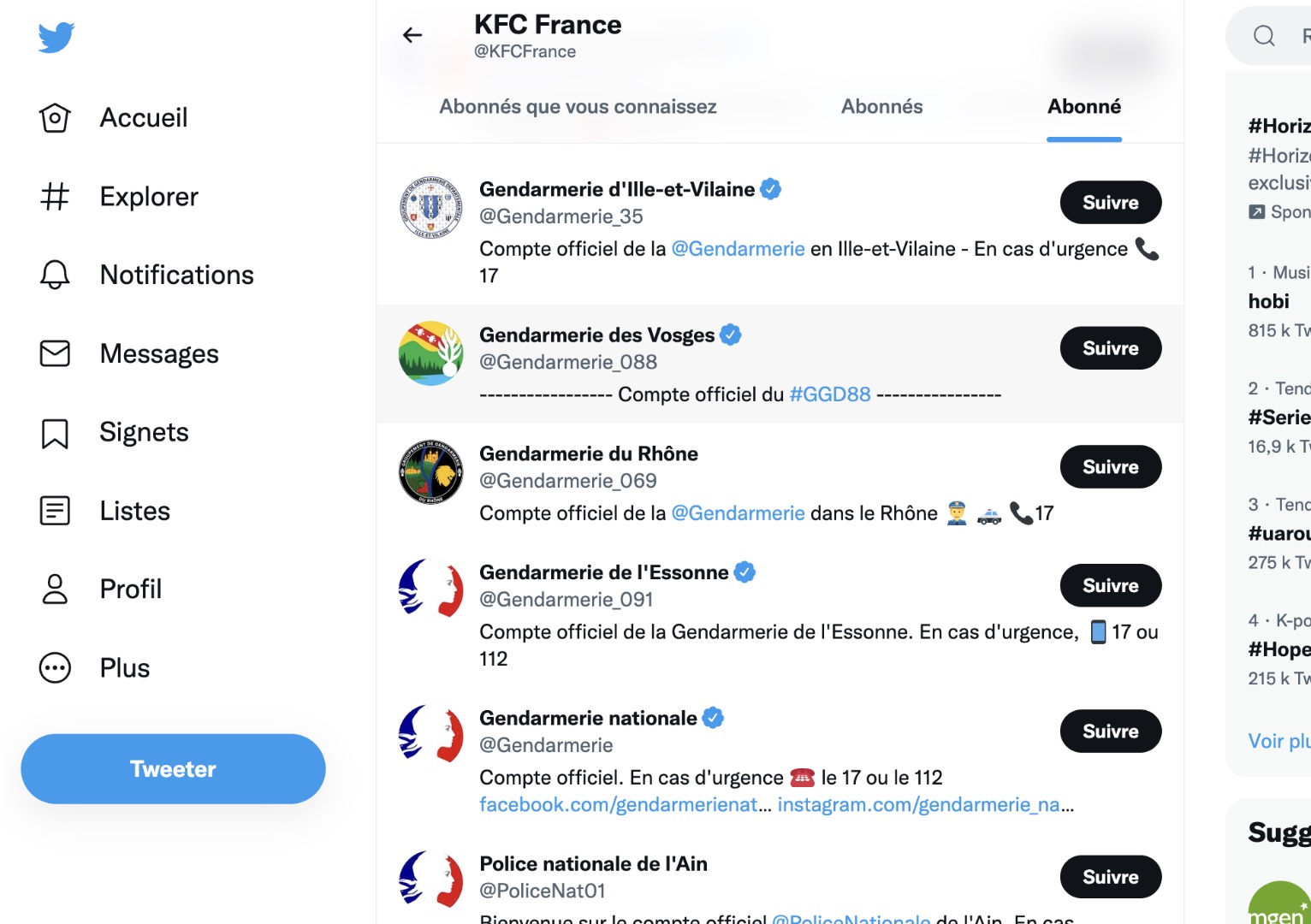Open Gendarmerie du Rhône avatar

tap(431, 472)
